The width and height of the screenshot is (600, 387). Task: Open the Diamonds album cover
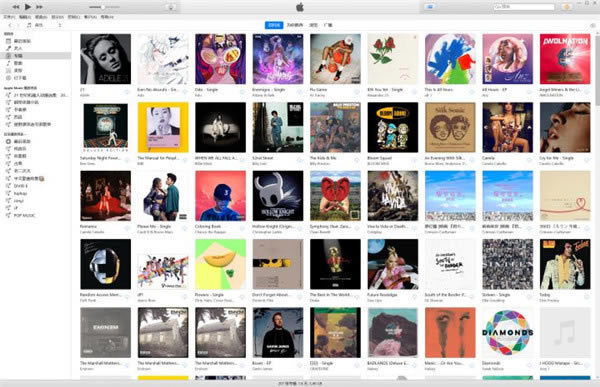click(507, 333)
